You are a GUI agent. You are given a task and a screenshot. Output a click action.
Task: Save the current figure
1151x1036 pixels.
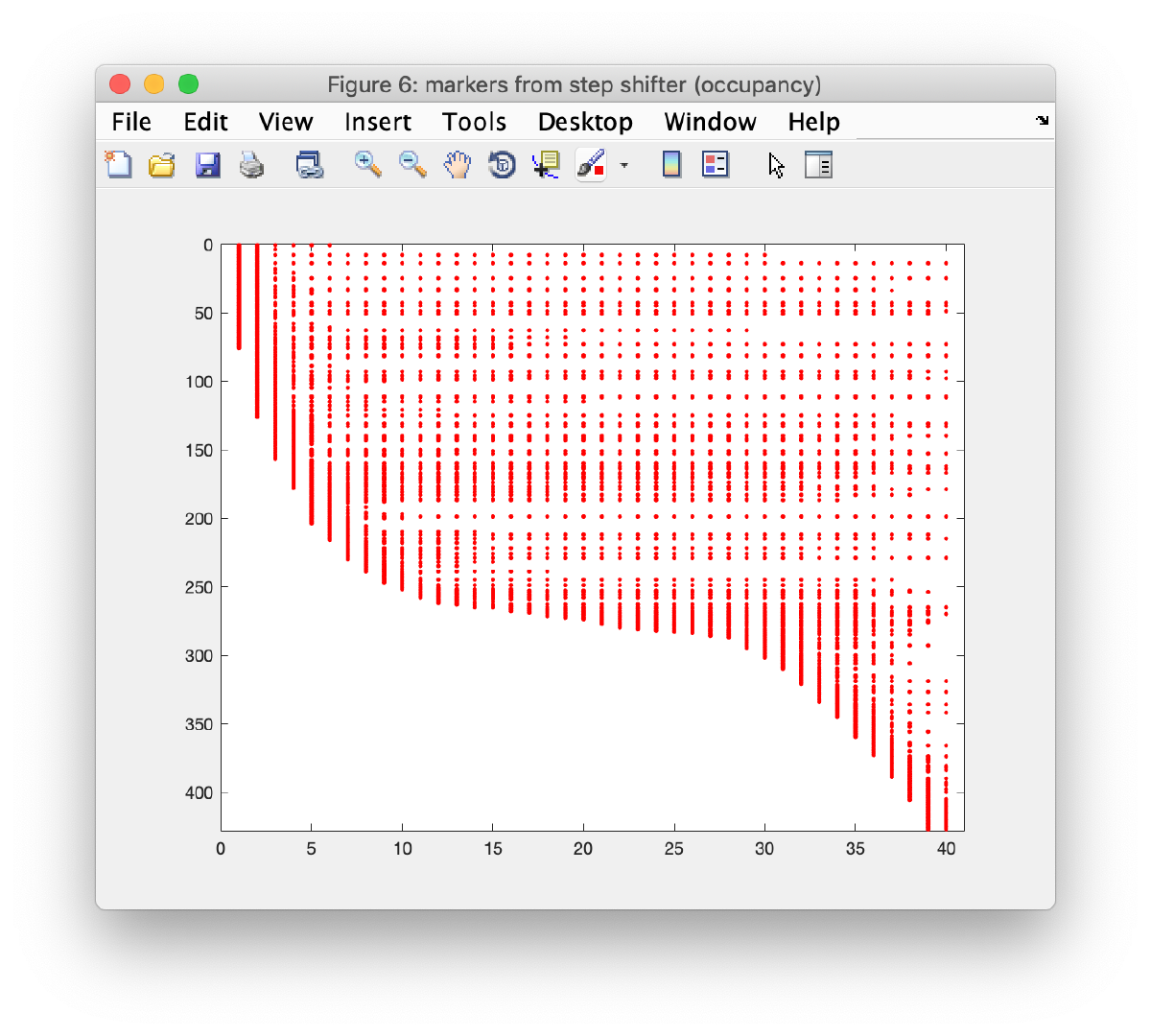point(207,164)
